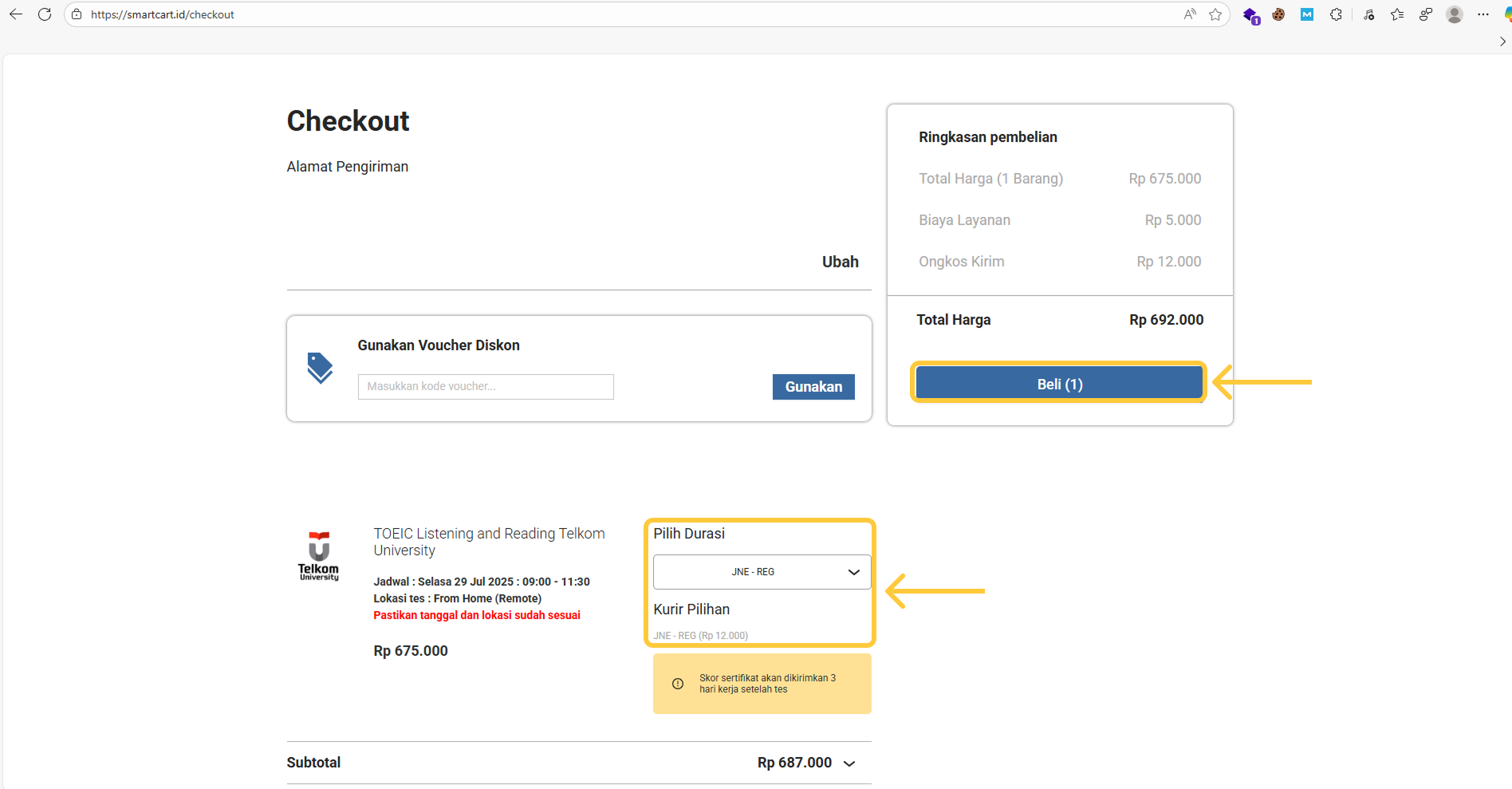Add this page to favorites star
This screenshot has height=789, width=1512.
(1215, 14)
